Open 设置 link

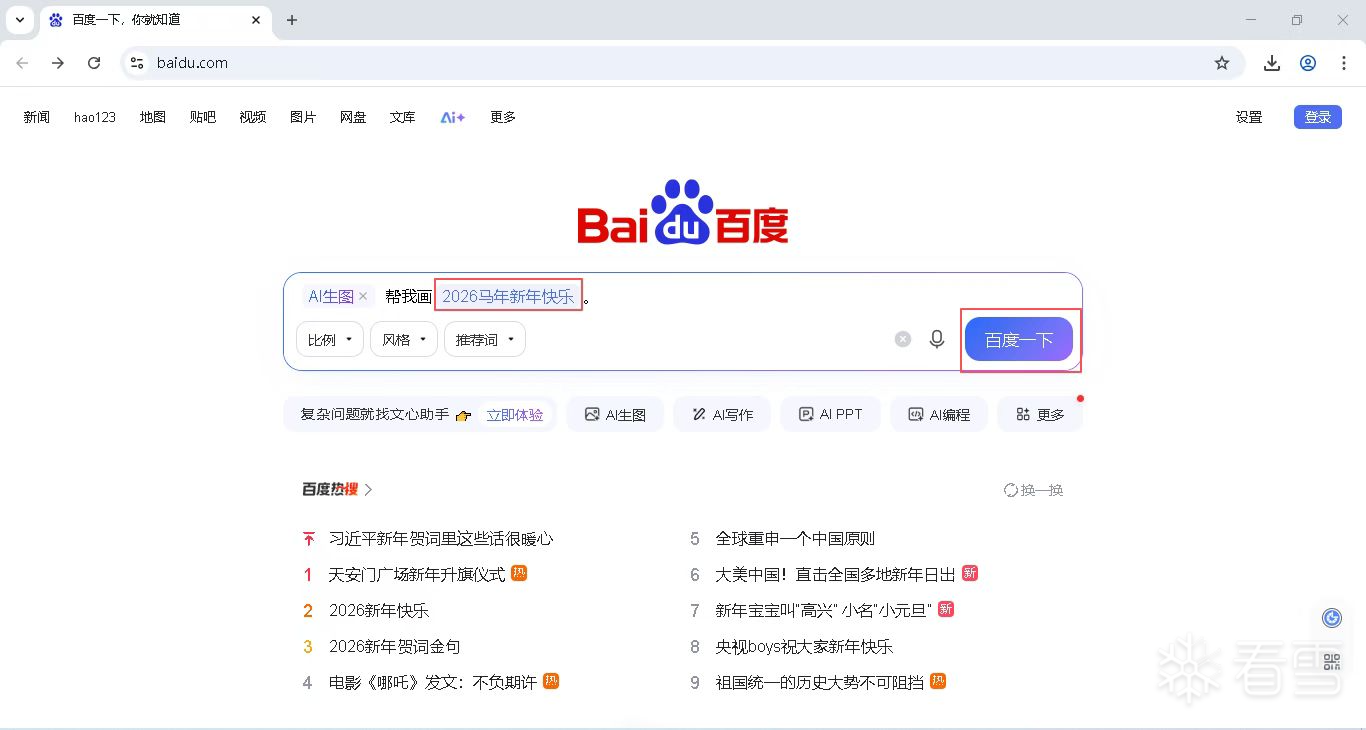(x=1249, y=117)
